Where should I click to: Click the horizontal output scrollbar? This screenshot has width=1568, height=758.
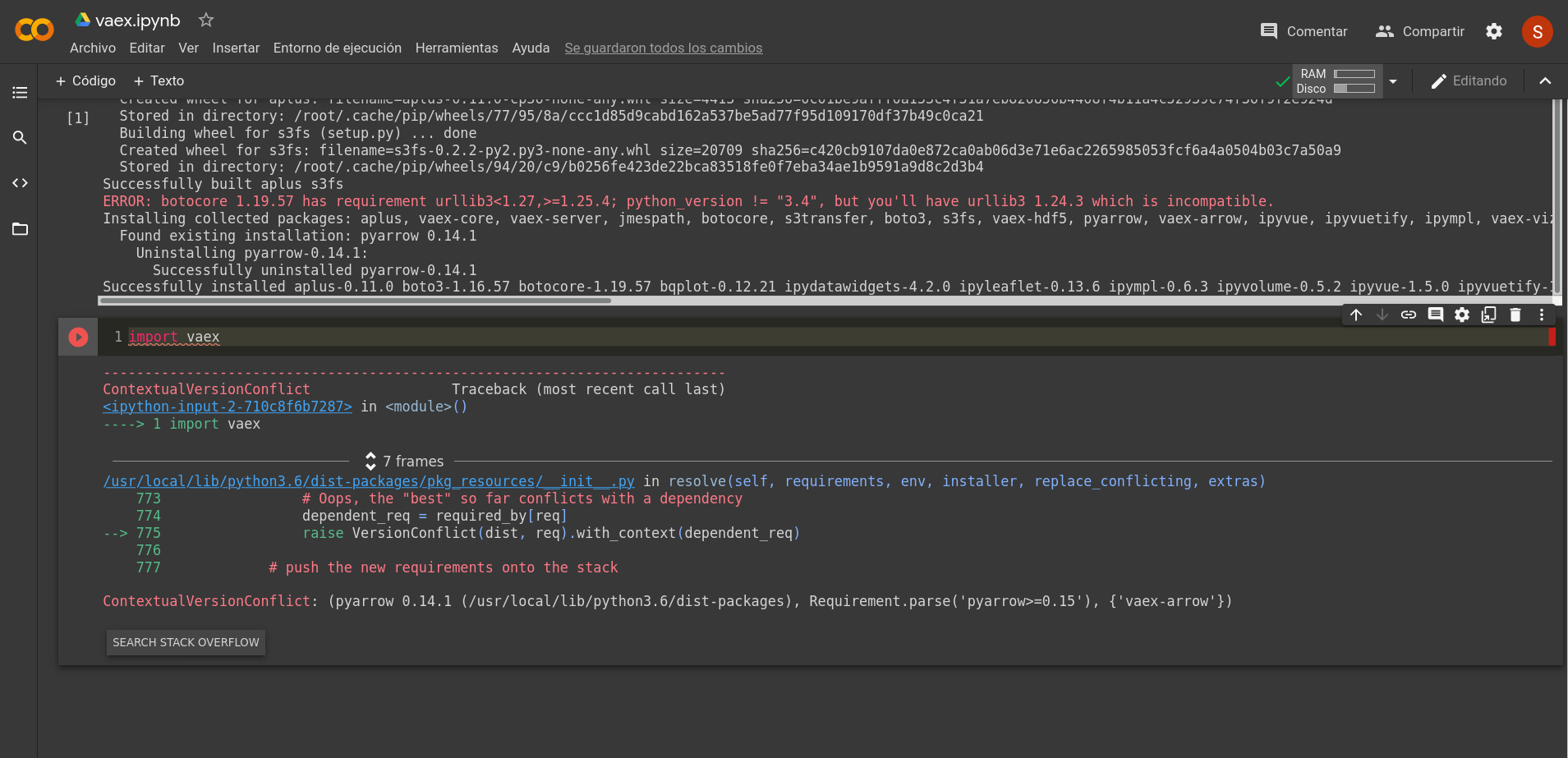pyautogui.click(x=355, y=301)
